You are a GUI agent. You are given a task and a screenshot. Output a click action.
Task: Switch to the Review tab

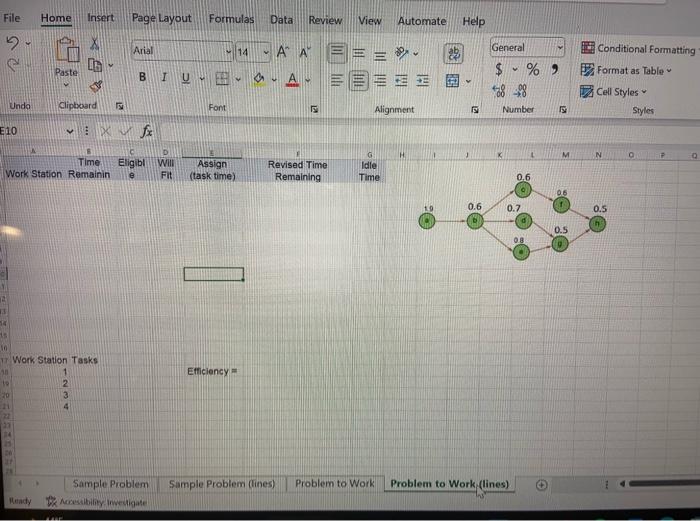point(325,21)
